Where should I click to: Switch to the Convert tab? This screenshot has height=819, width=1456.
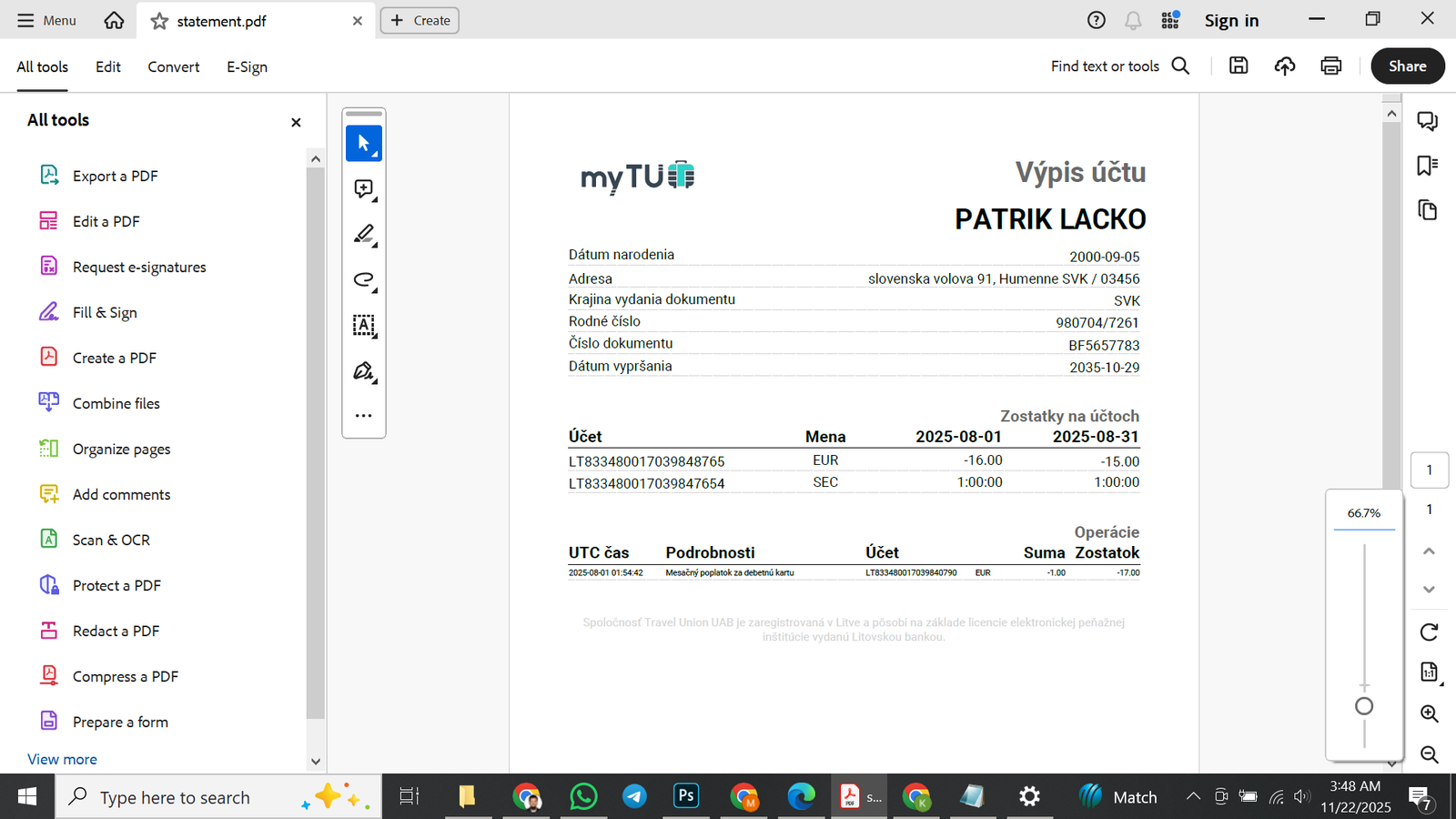(173, 66)
